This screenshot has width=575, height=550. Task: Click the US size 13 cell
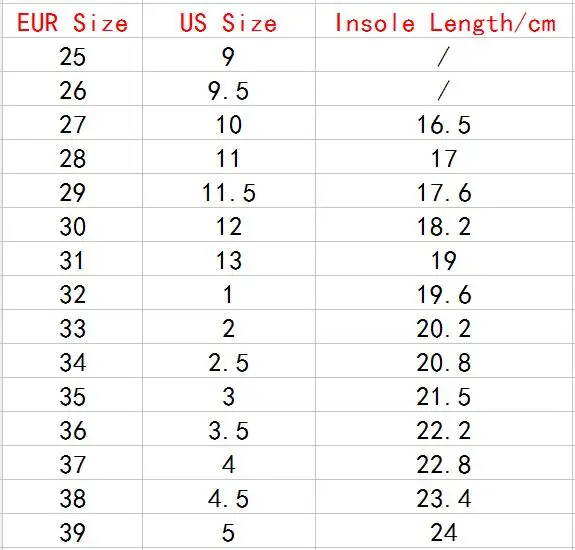[x=229, y=258]
